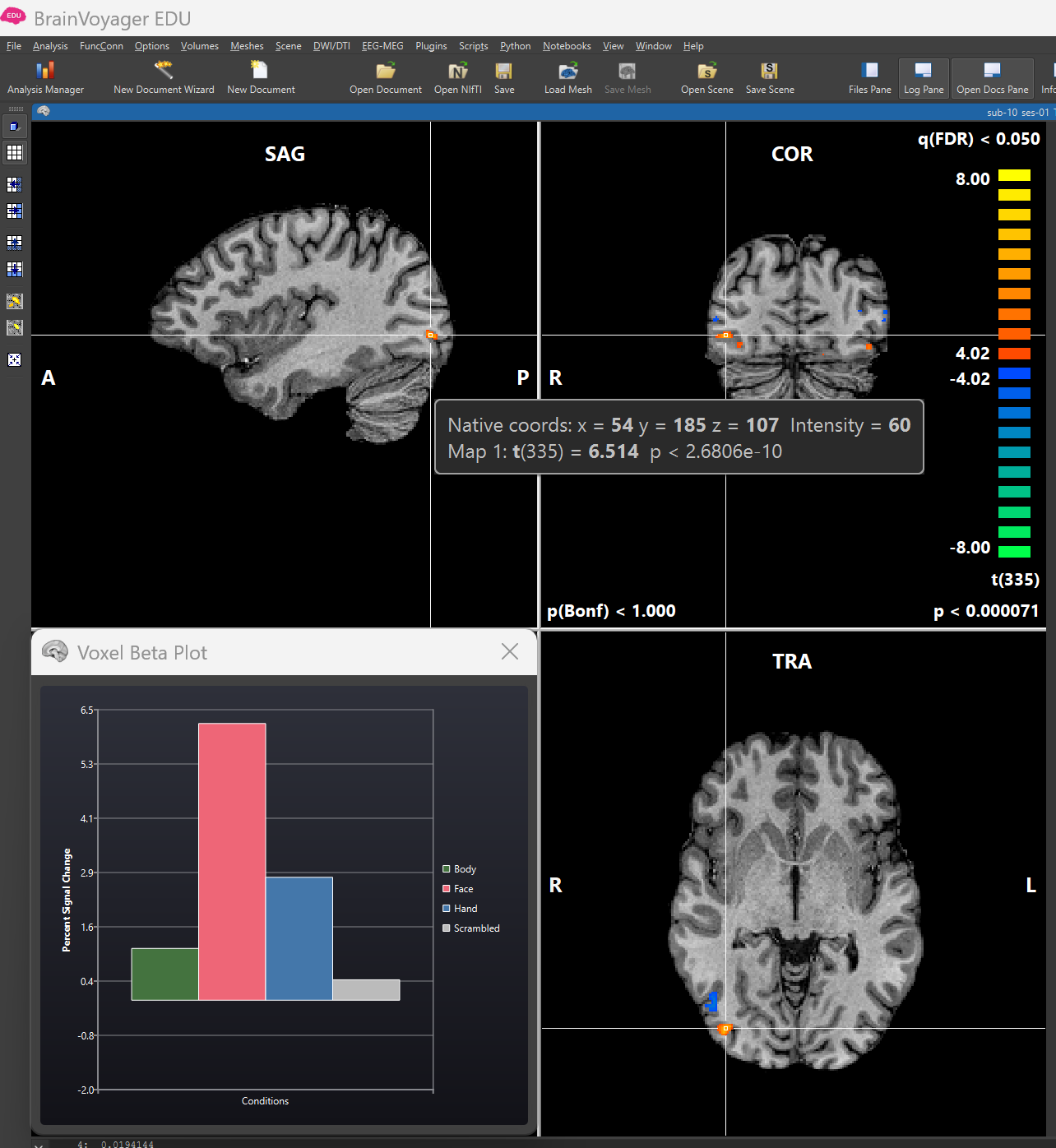
Task: Click the Save Mesh toolbar icon
Action: (x=628, y=78)
